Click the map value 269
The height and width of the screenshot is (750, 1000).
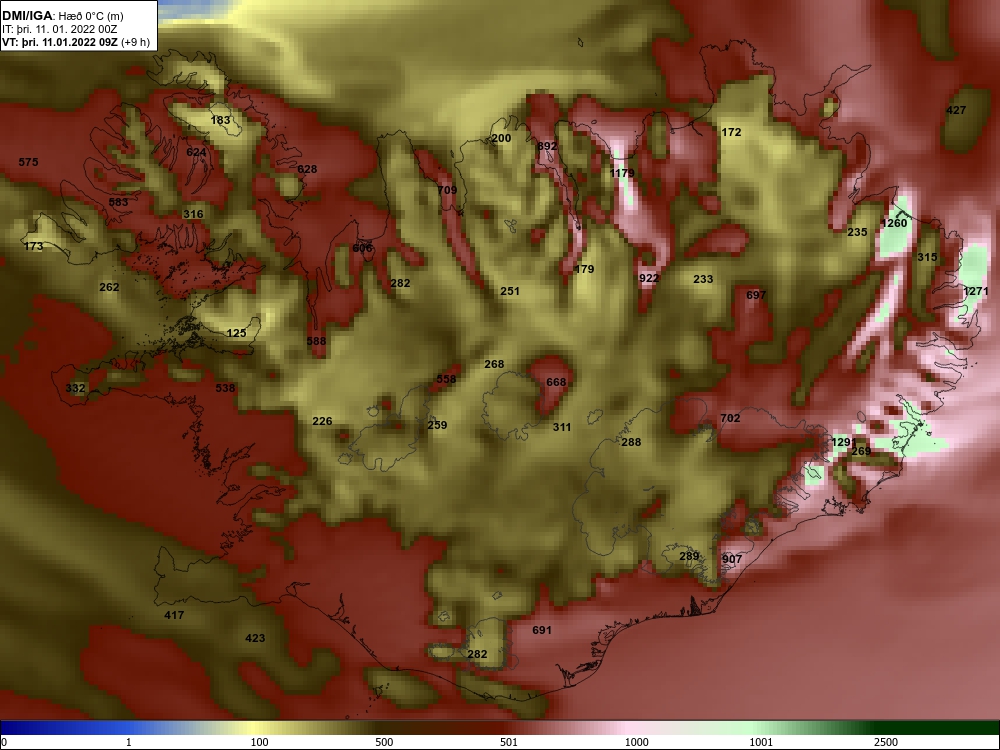(x=861, y=451)
